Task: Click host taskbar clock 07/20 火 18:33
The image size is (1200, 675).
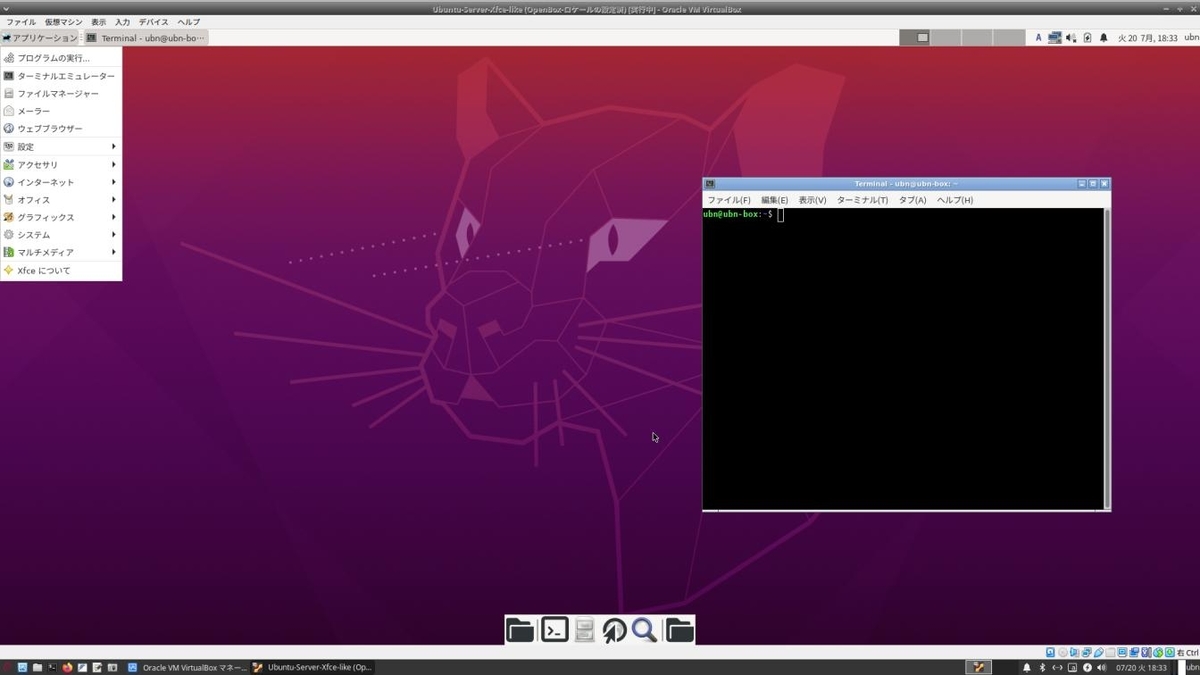Action: (x=1140, y=667)
